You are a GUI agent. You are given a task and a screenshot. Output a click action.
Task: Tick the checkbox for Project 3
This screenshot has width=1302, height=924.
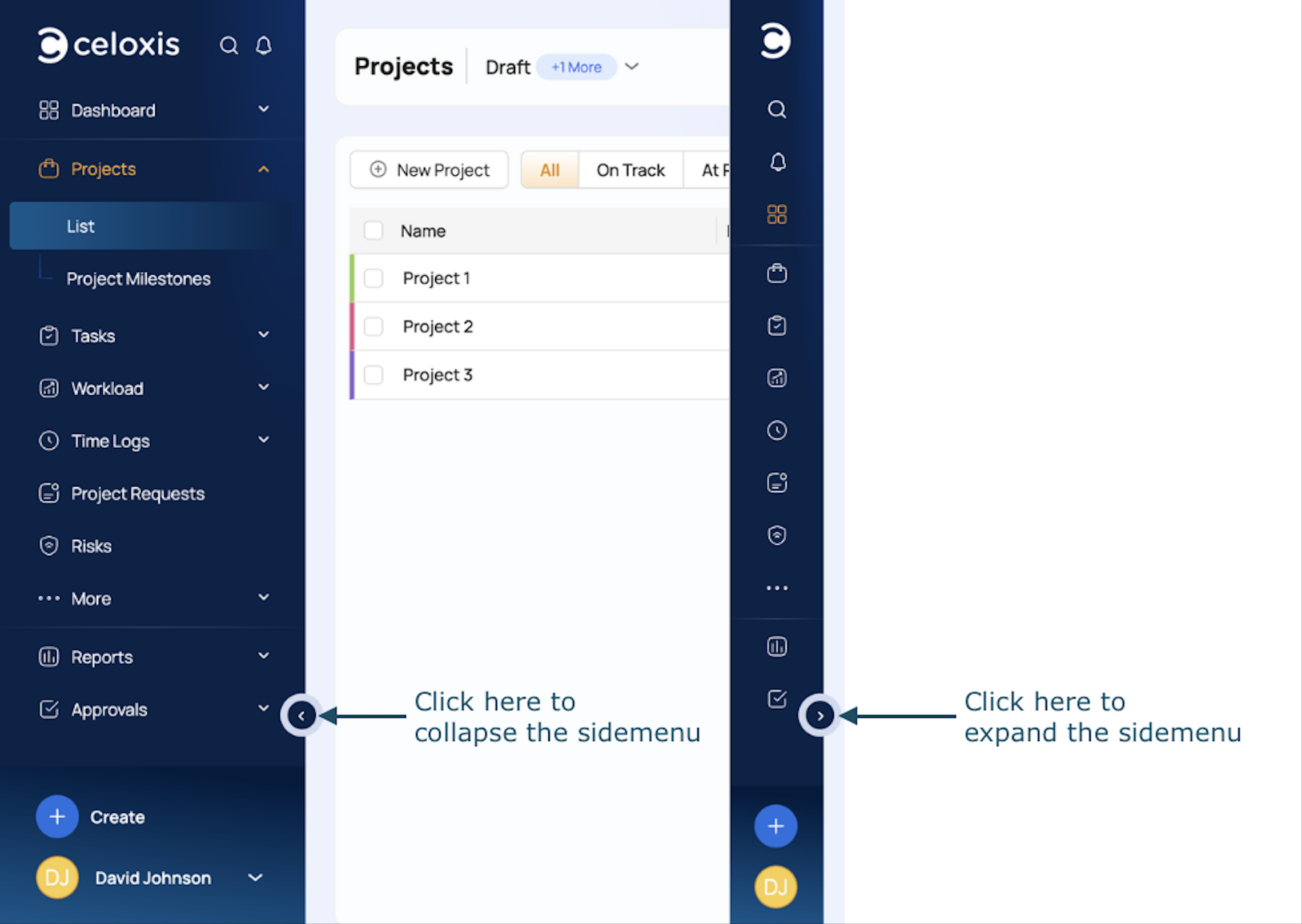pyautogui.click(x=373, y=375)
